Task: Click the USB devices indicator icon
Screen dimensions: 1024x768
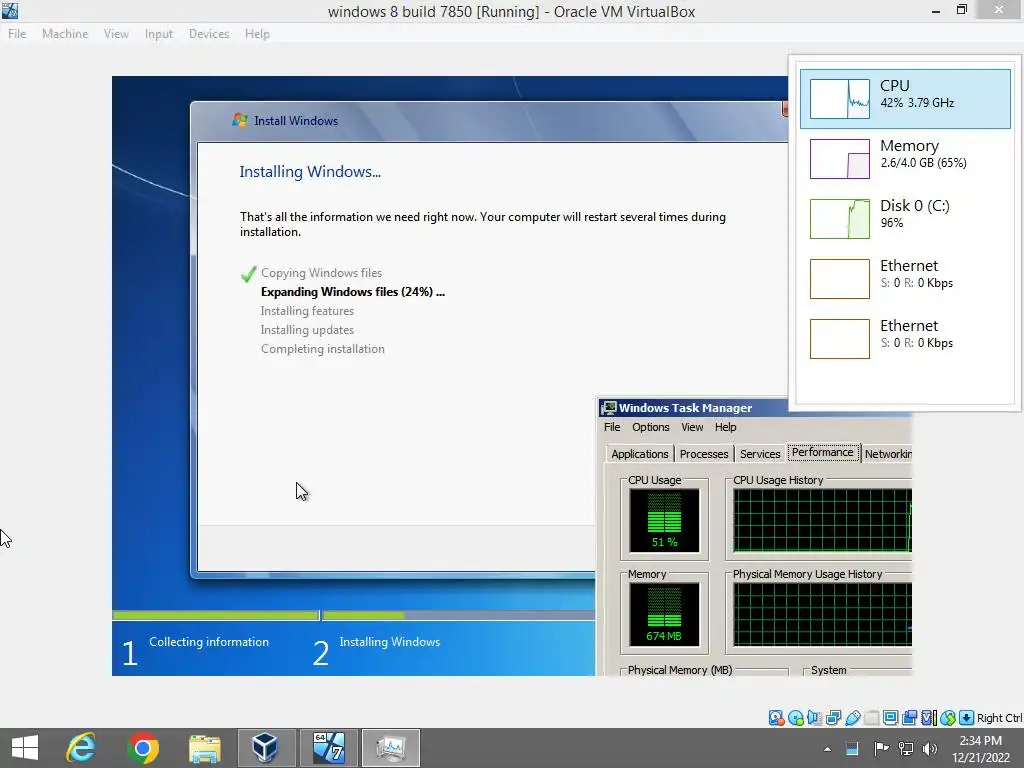Action: tap(852, 718)
